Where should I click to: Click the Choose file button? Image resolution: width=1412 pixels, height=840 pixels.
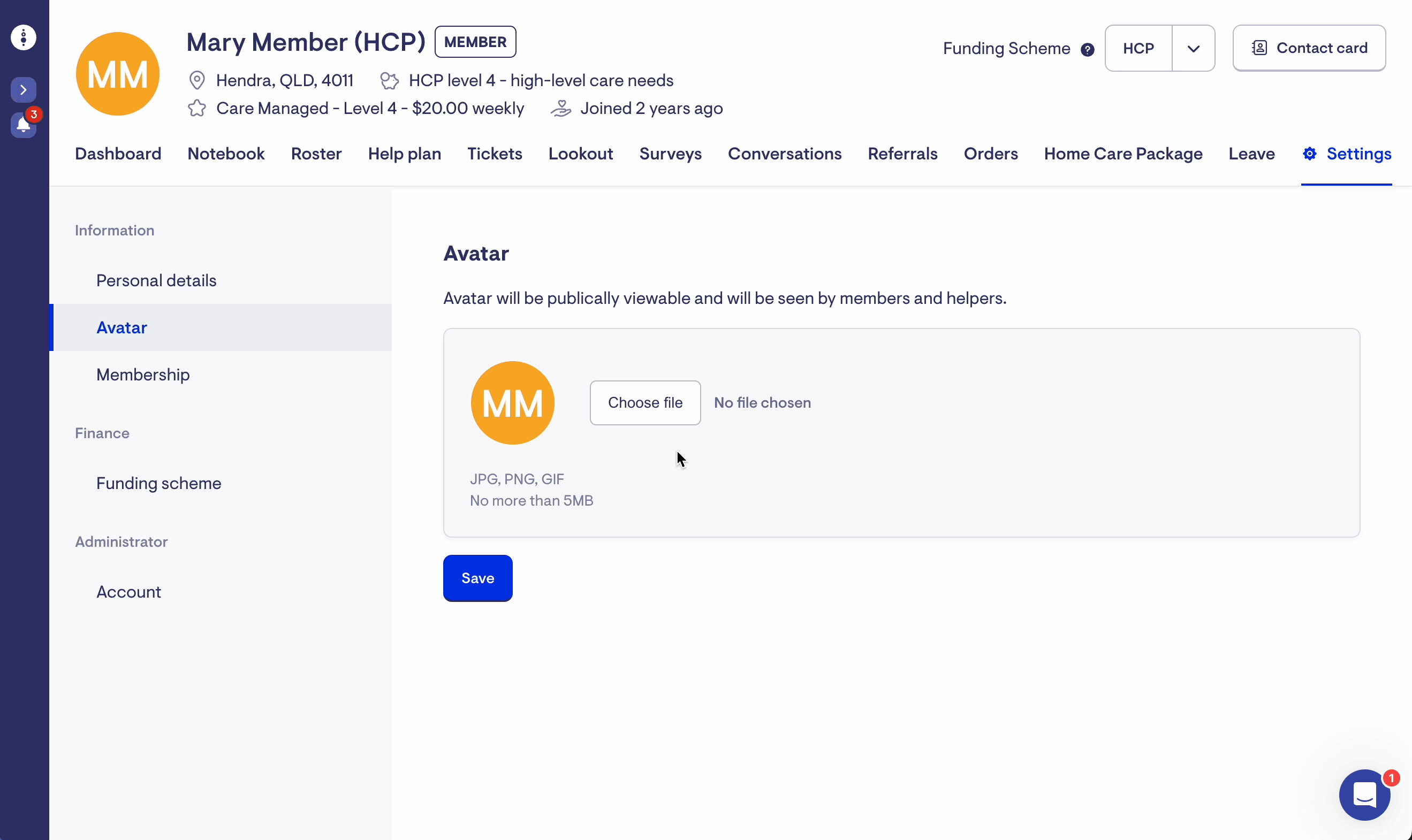point(645,402)
